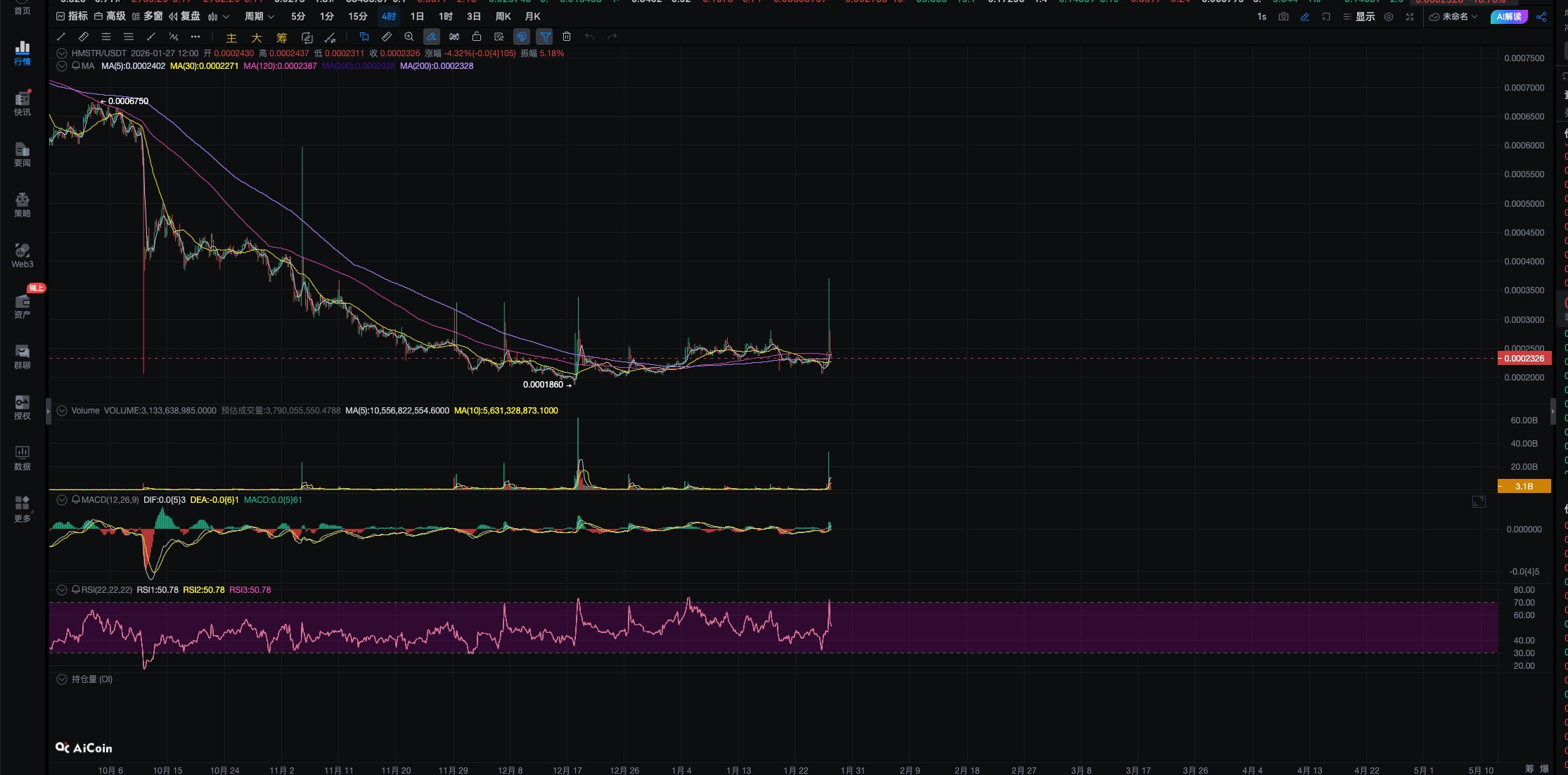Screen dimensions: 1568x775
Task: Click the fullscreen expand icon
Action: (1410, 17)
